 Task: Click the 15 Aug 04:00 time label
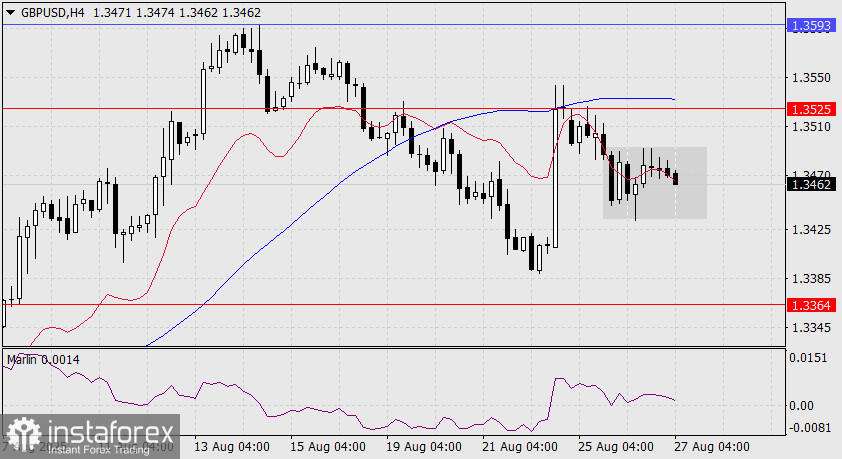pyautogui.click(x=328, y=447)
